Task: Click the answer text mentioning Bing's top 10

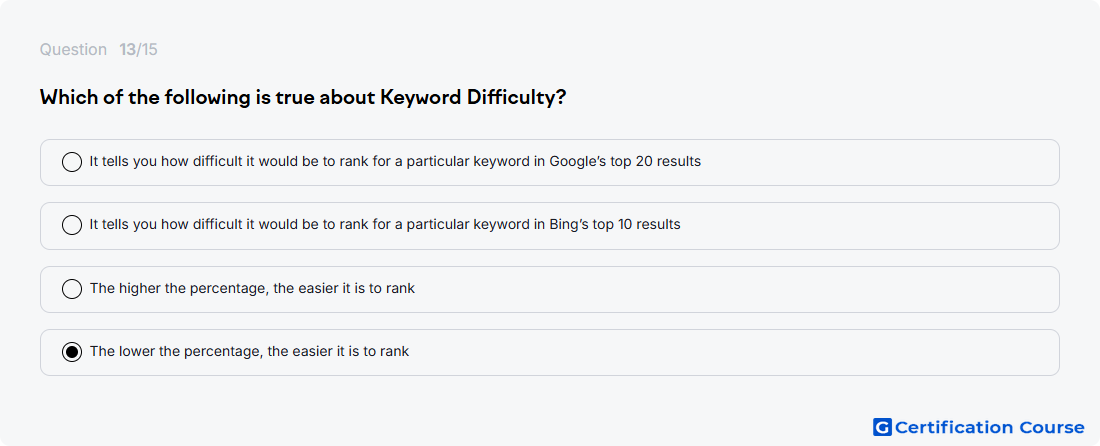Action: 385,224
